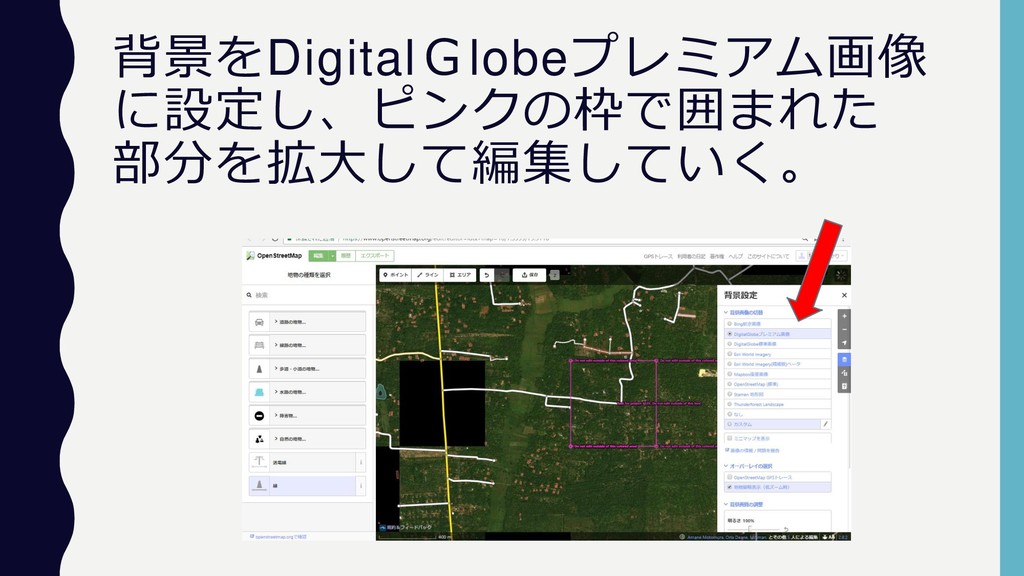
Task: Select Mapbox satellite imagery radio button
Action: 729,374
